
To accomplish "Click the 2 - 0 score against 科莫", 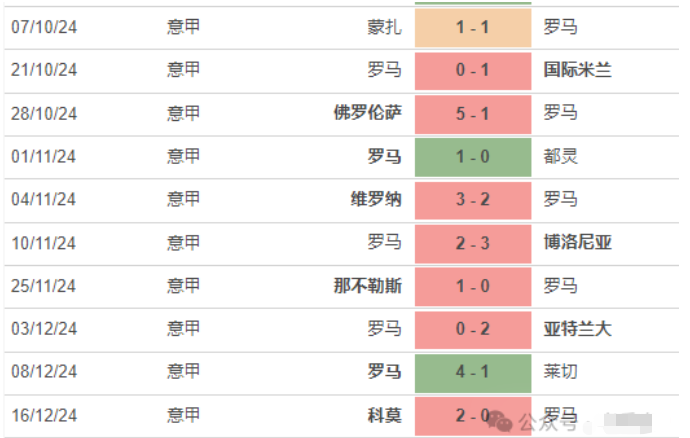I will pyautogui.click(x=472, y=415).
